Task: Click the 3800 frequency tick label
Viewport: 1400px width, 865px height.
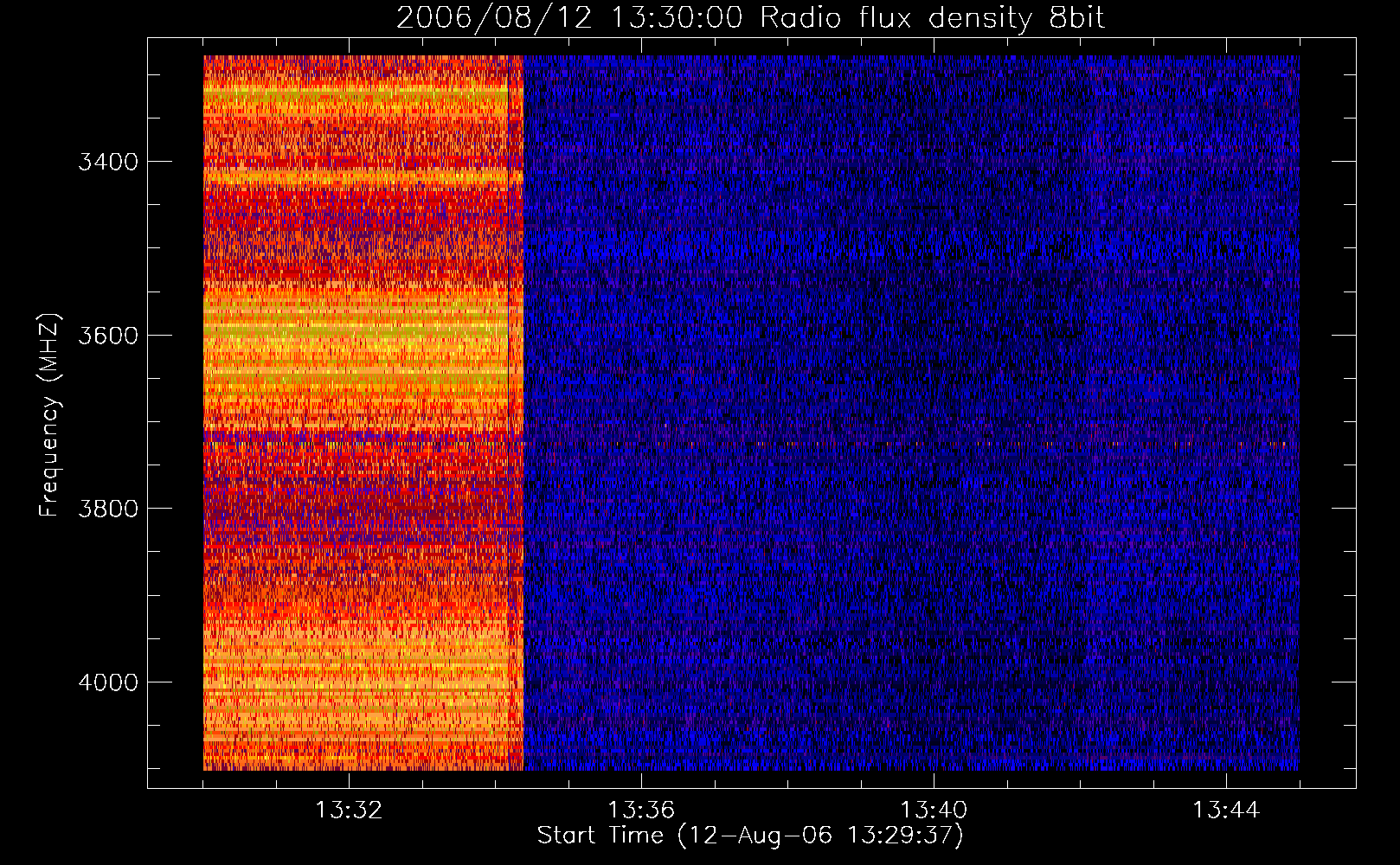Action: pyautogui.click(x=108, y=509)
